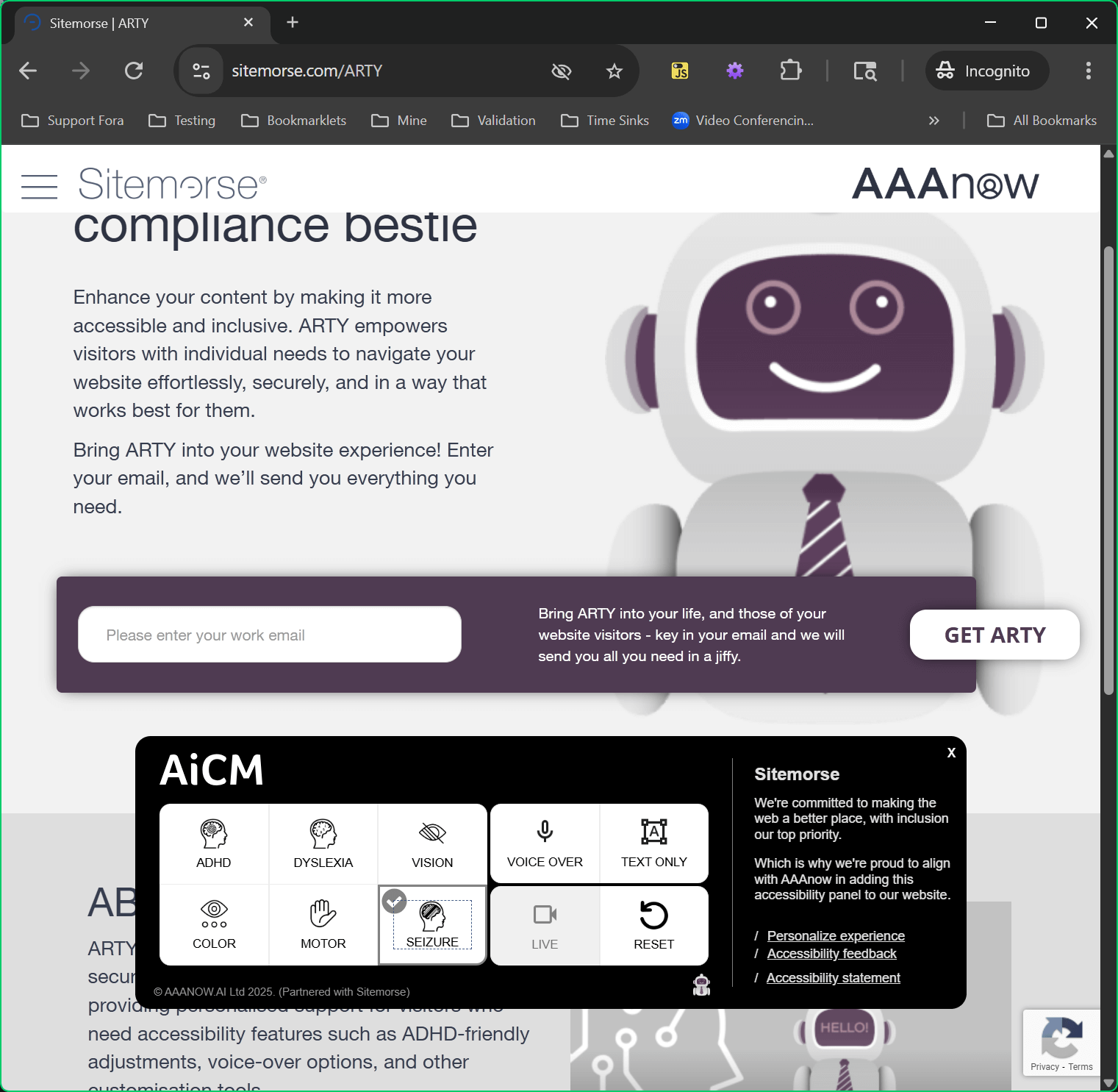Open the hamburger navigation menu

point(39,186)
